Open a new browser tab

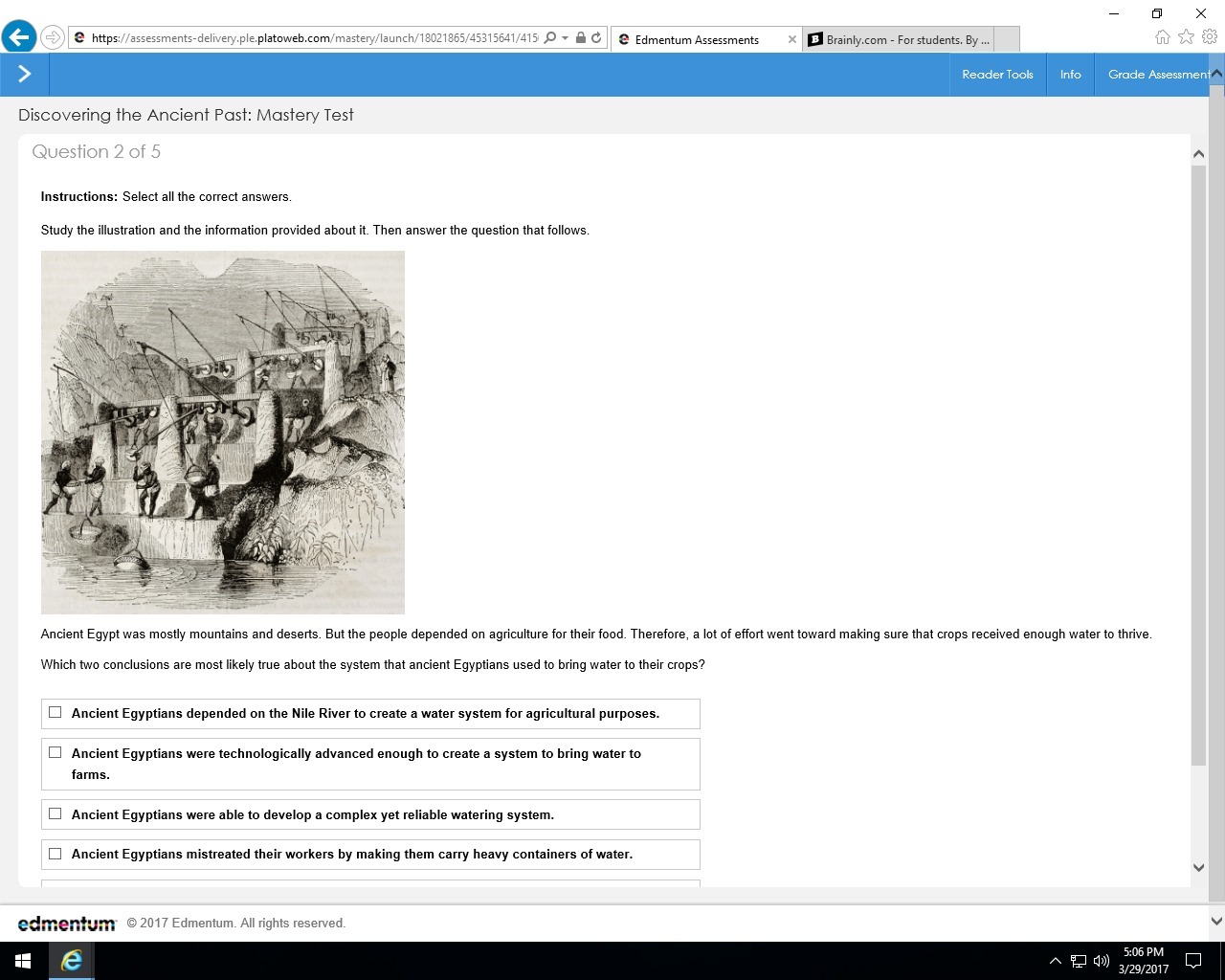tap(1007, 39)
